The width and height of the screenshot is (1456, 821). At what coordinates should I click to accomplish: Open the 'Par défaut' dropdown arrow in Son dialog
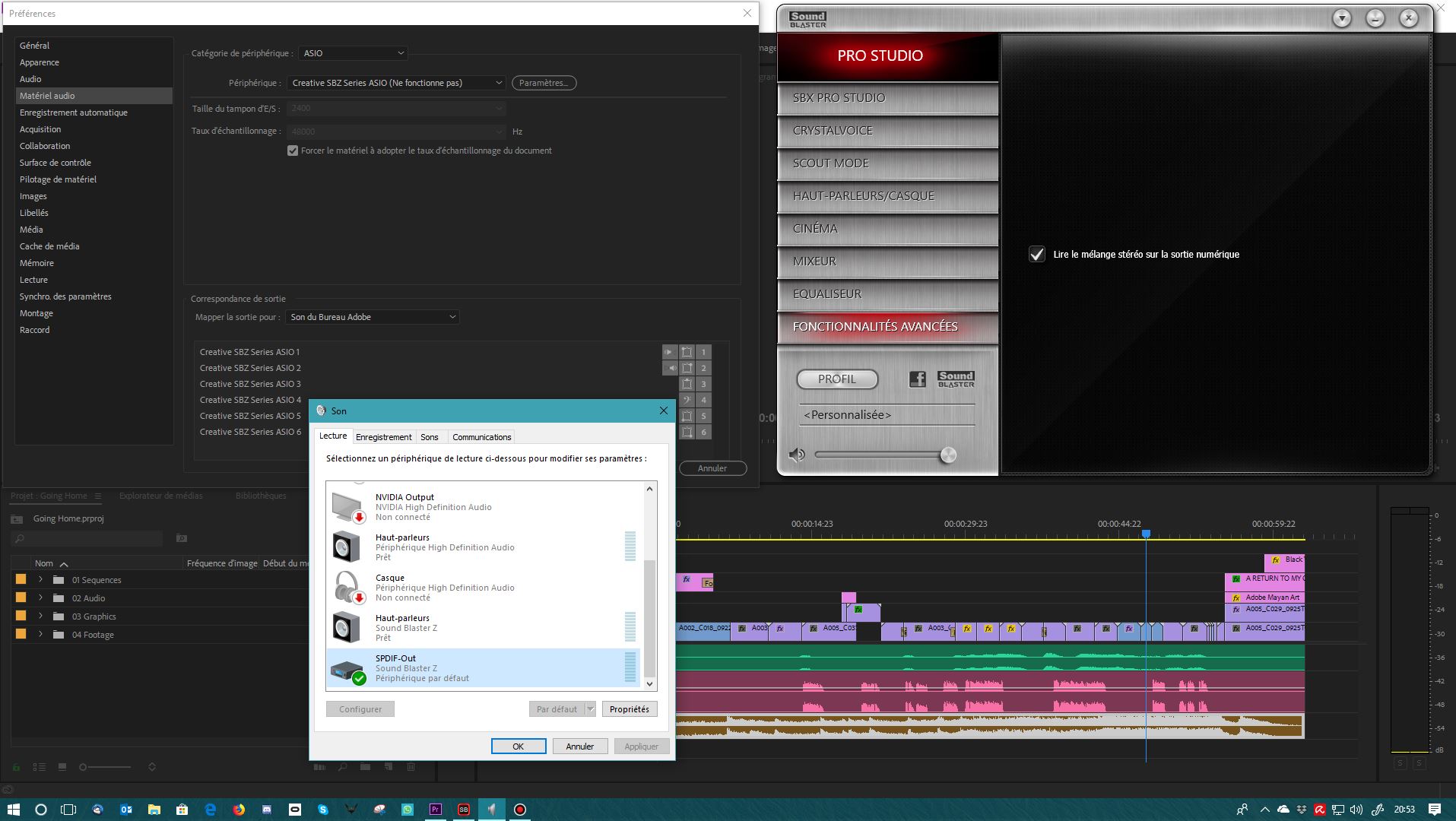tap(590, 709)
